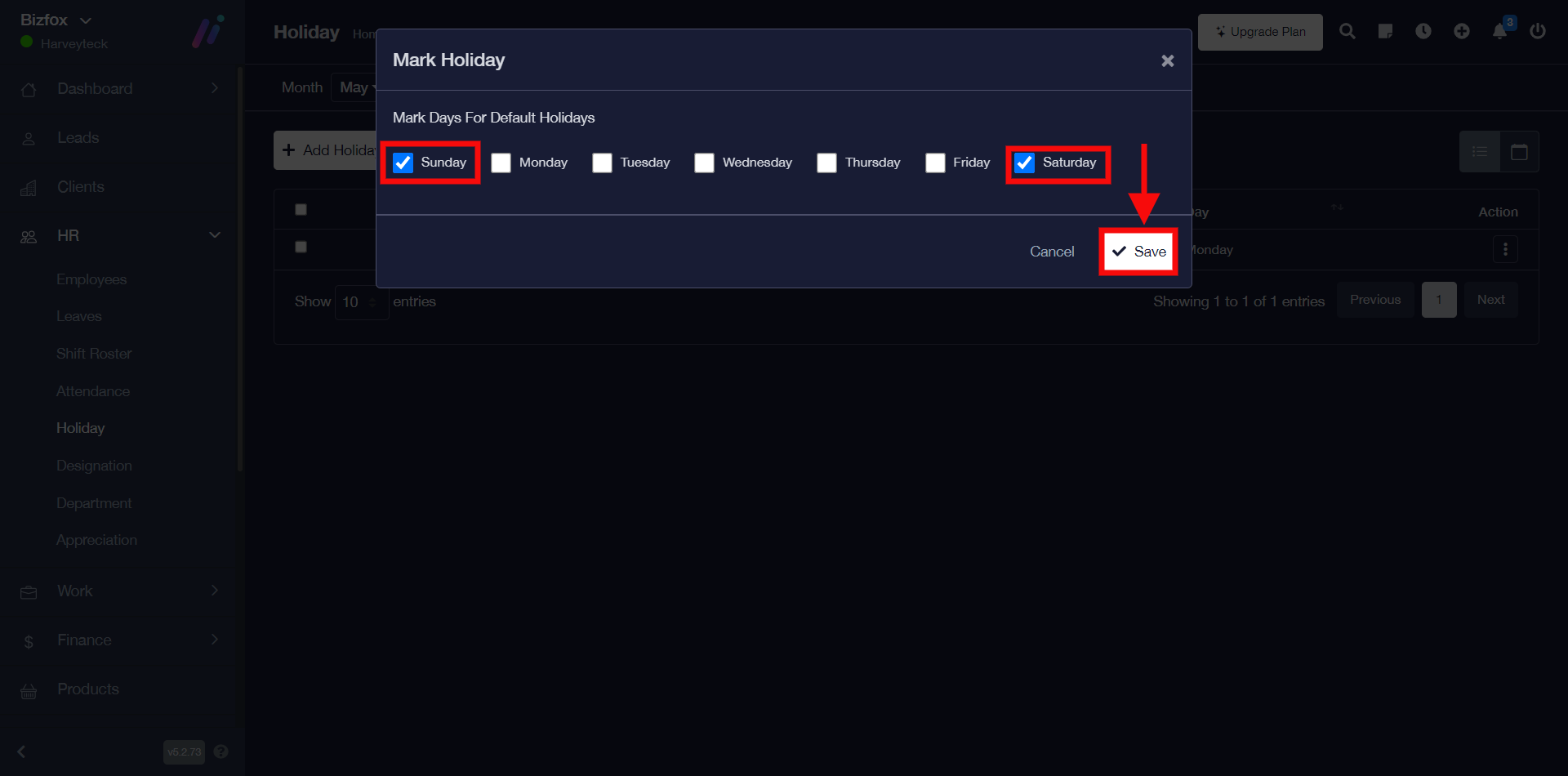Open the Attendance menu item
The image size is (1568, 776).
tap(93, 391)
